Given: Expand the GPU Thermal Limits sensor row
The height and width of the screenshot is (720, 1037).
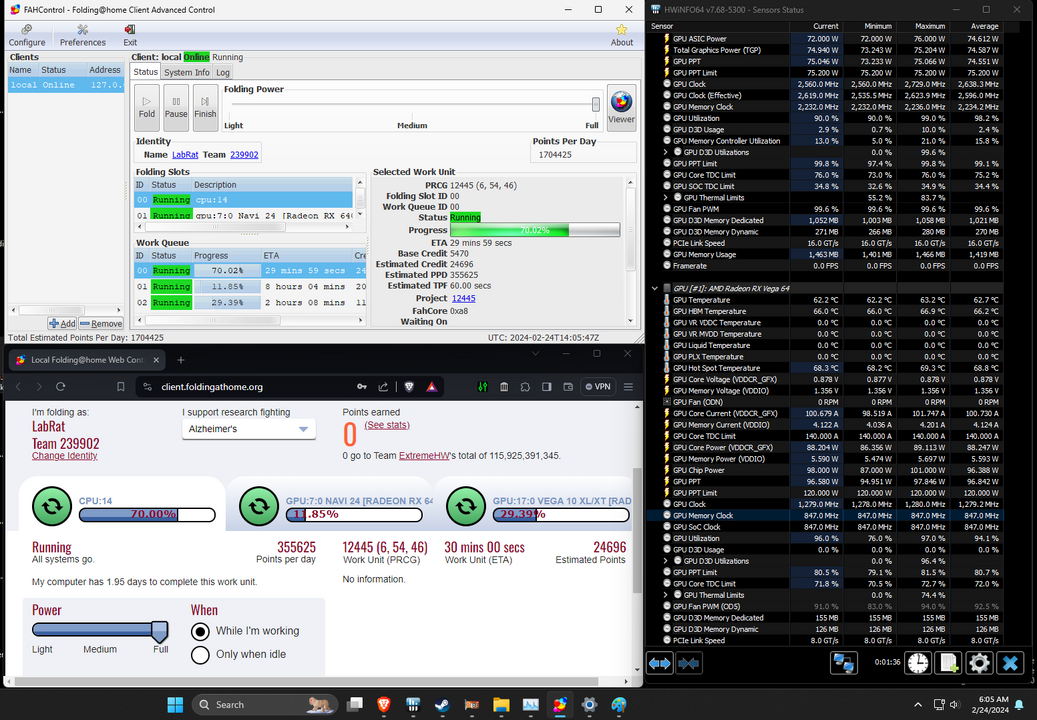Looking at the screenshot, I should pos(666,198).
